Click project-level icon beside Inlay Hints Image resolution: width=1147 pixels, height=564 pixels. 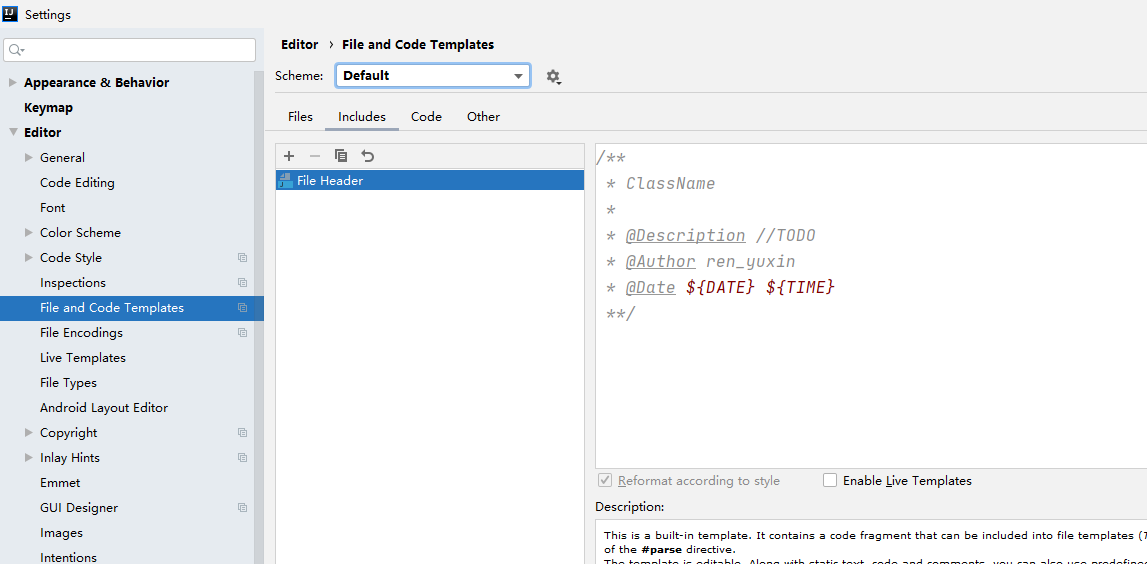[242, 458]
